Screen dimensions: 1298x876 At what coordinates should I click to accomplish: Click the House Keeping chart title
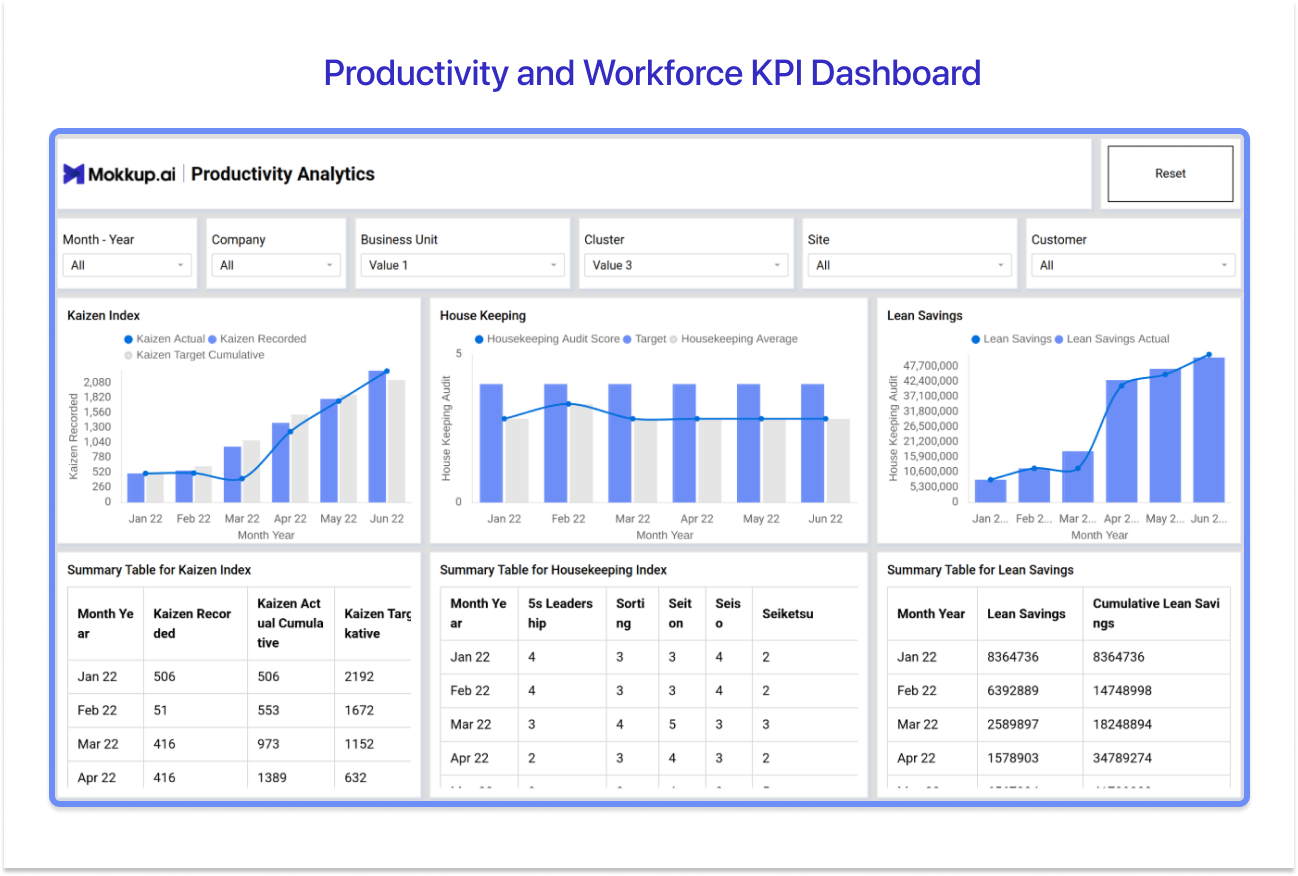(483, 316)
